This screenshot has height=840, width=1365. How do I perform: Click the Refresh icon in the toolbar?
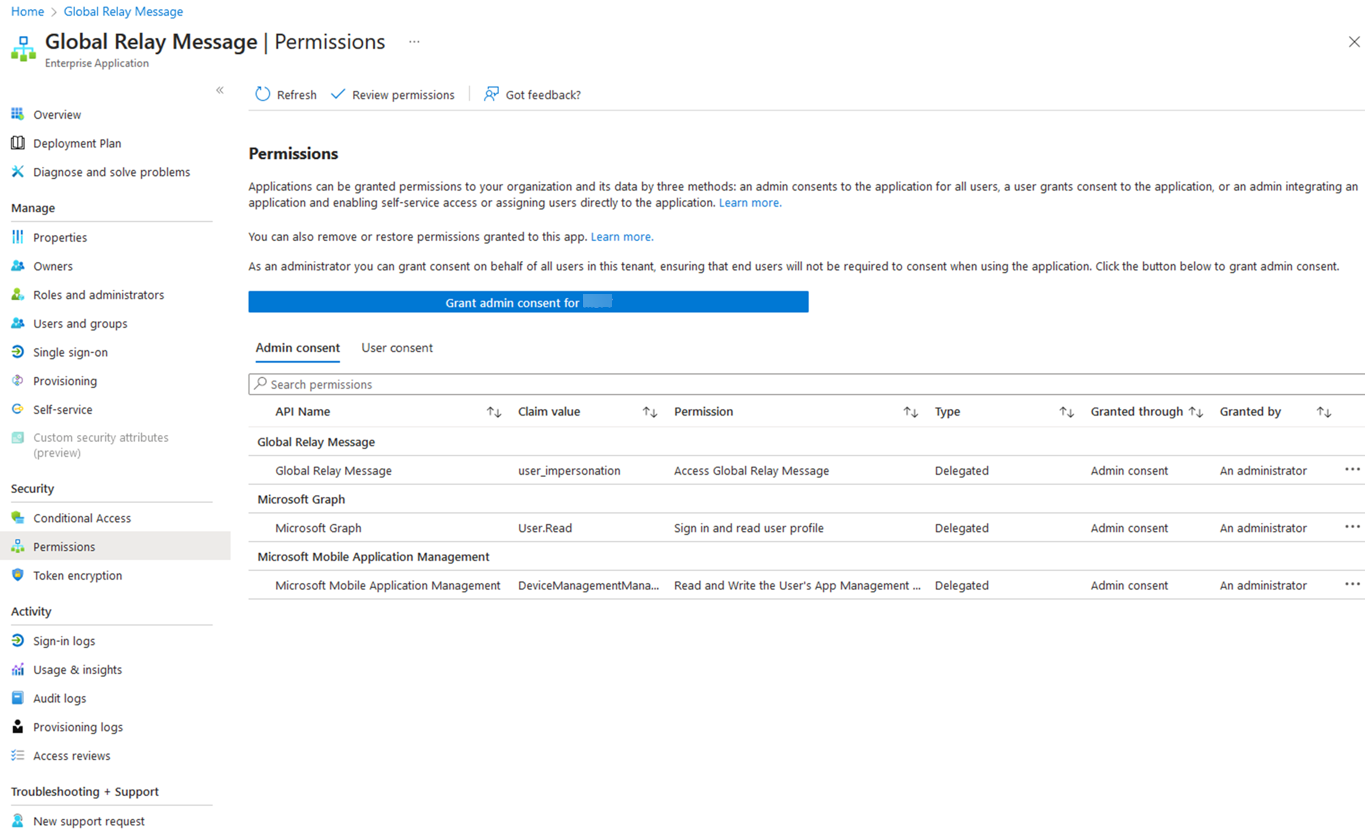pos(262,94)
